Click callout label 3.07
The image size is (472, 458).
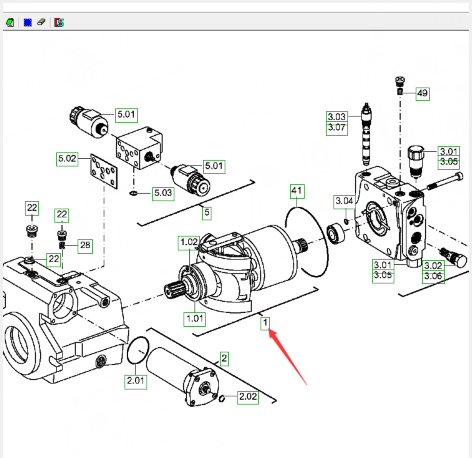(x=337, y=129)
